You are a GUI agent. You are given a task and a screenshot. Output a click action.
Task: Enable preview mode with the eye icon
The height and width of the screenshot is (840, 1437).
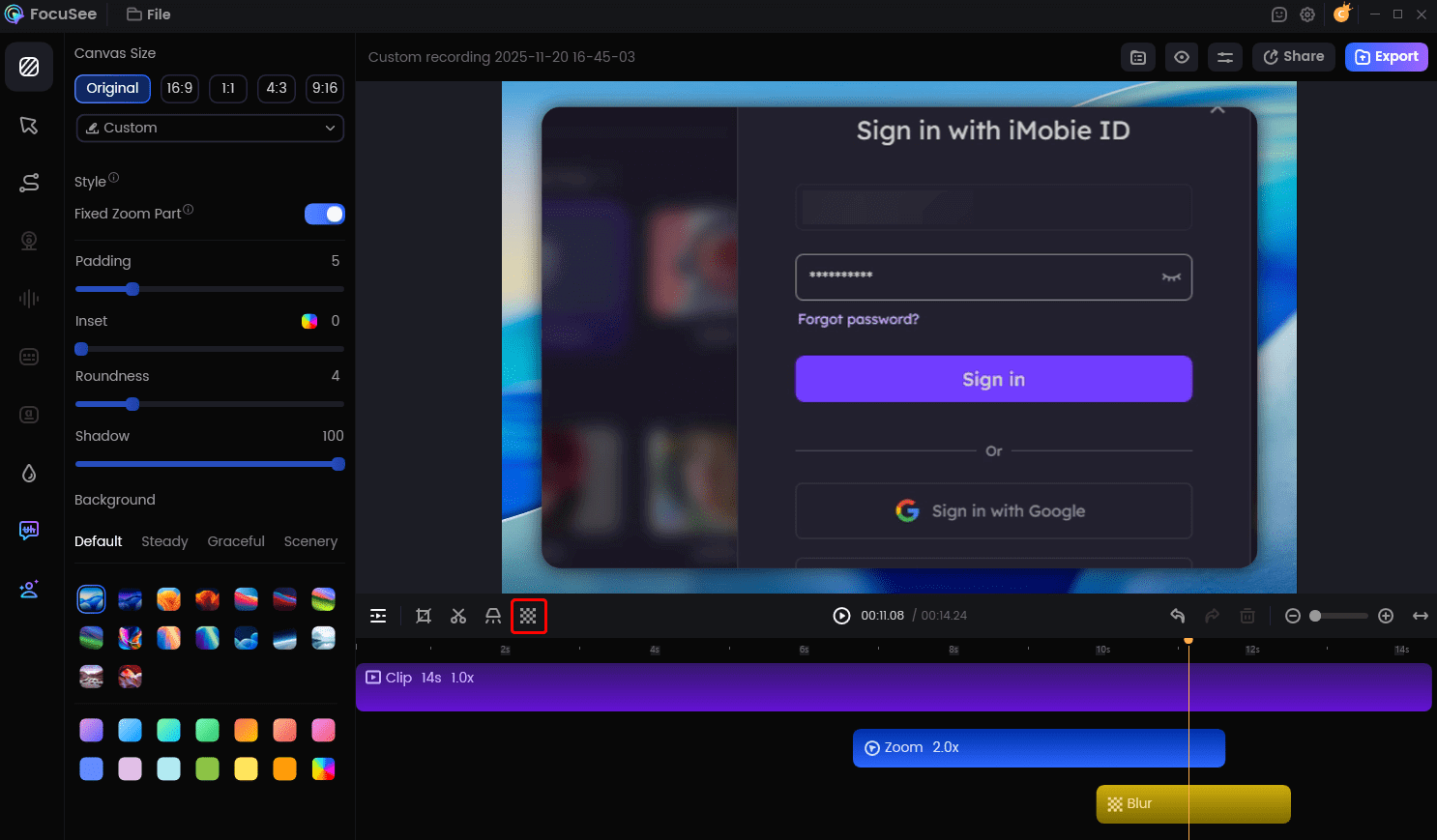coord(1181,57)
